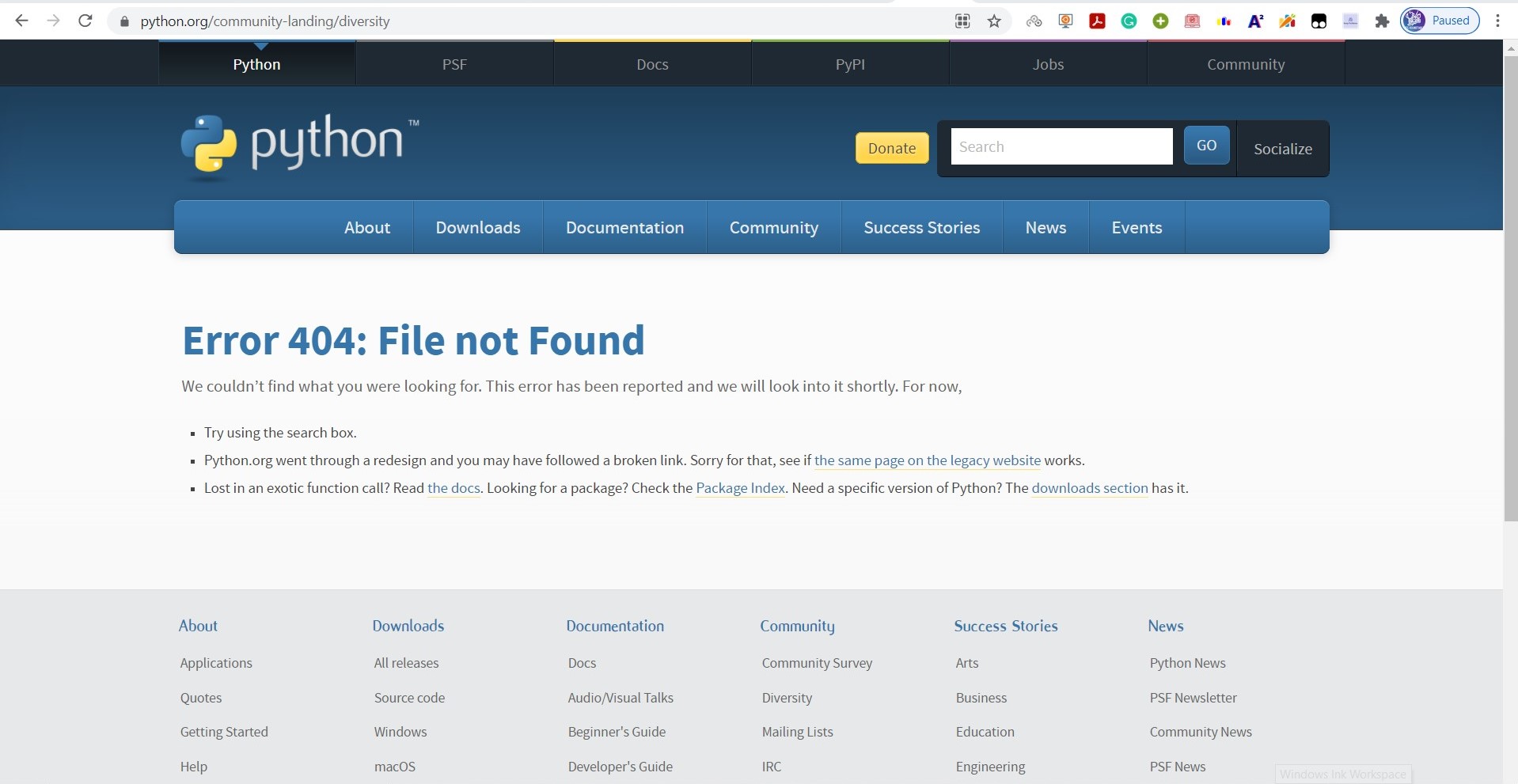This screenshot has width=1518, height=784.
Task: Click the monitor screen-recorder extension icon
Action: (1065, 21)
